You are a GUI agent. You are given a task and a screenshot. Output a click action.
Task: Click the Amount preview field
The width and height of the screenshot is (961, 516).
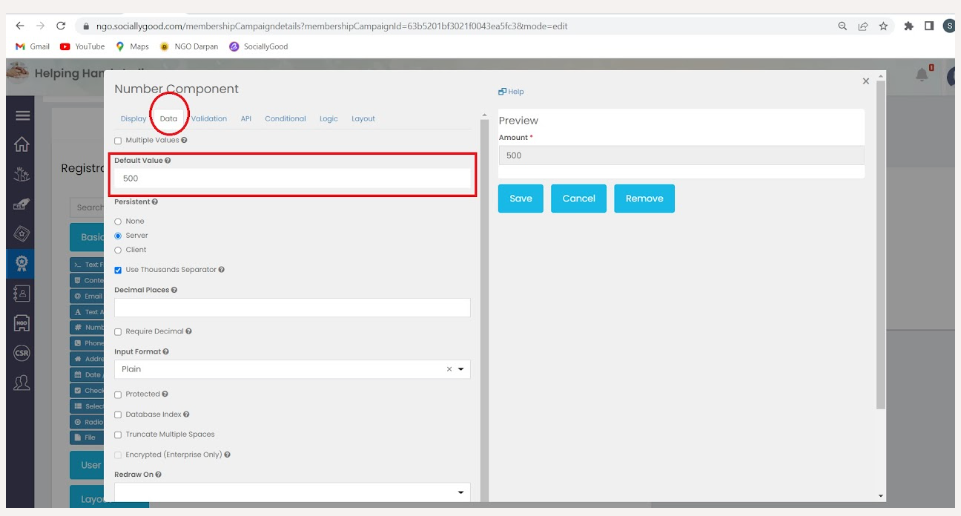pos(681,156)
